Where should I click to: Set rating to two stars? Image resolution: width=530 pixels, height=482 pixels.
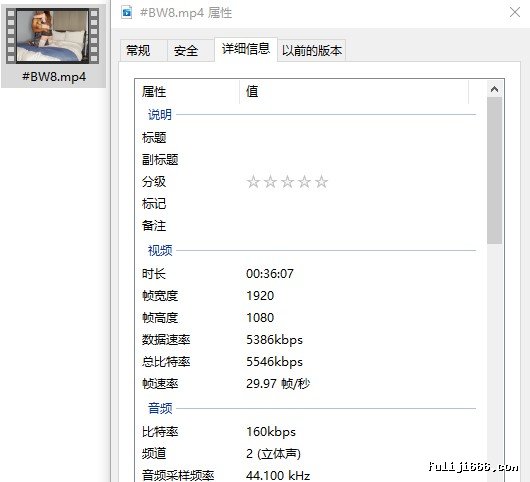click(270, 182)
